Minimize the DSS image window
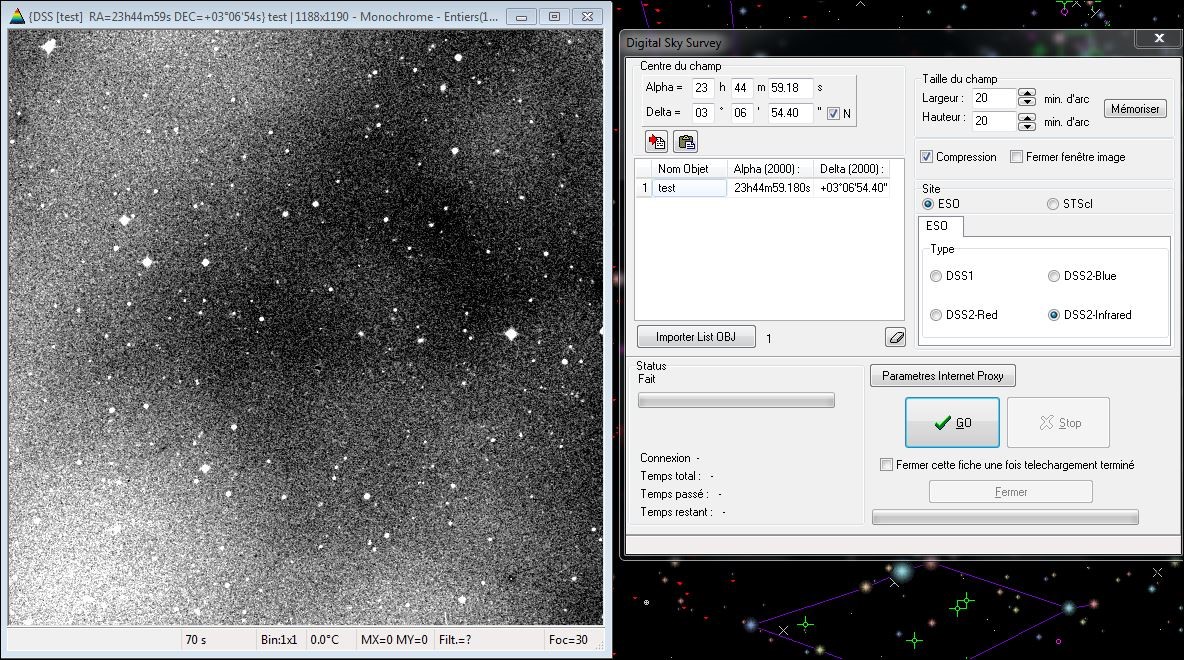1184x660 pixels. (x=523, y=17)
